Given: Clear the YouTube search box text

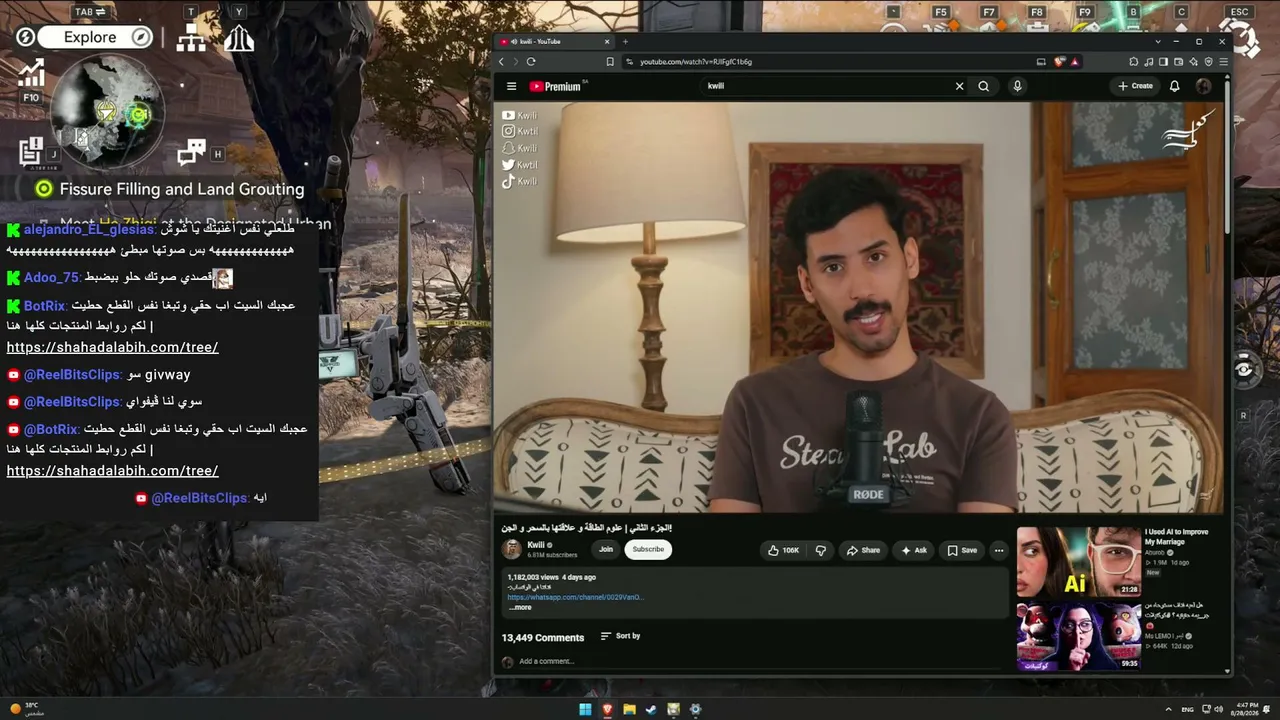Looking at the screenshot, I should pyautogui.click(x=959, y=86).
